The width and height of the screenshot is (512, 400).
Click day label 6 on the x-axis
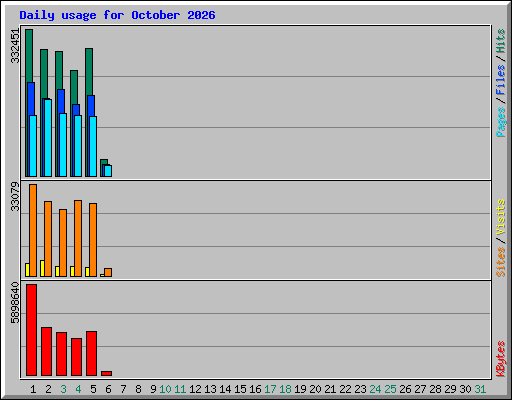[108, 389]
